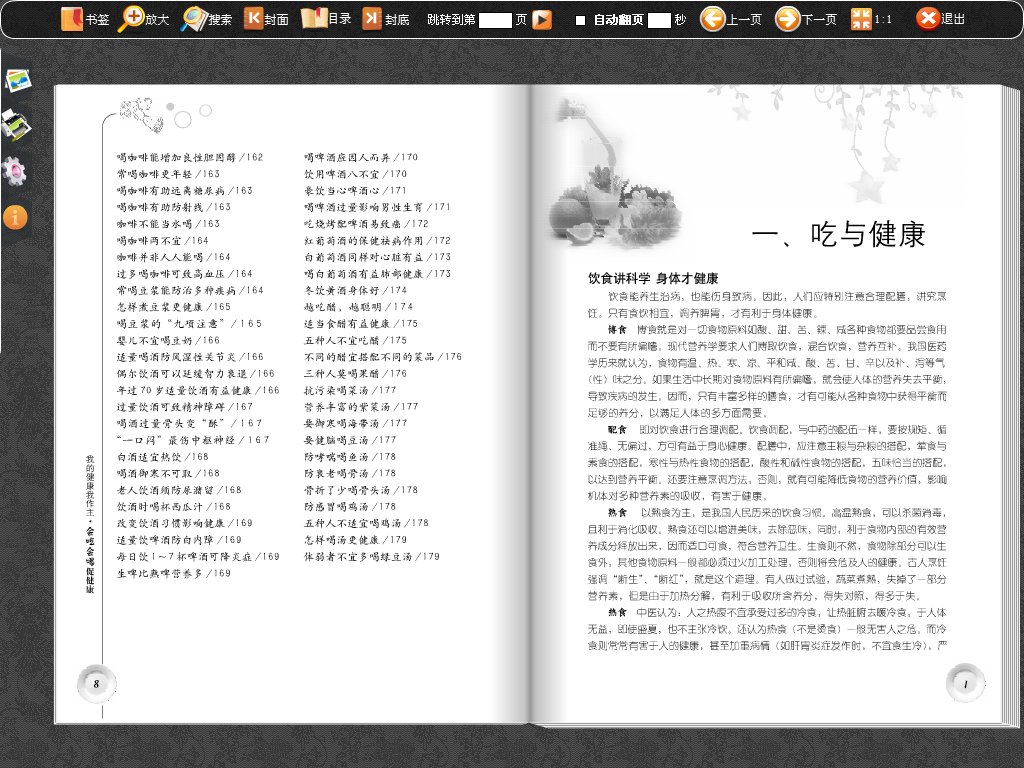
Task: Go to previous page with 上一页 arrow
Action: pyautogui.click(x=712, y=19)
